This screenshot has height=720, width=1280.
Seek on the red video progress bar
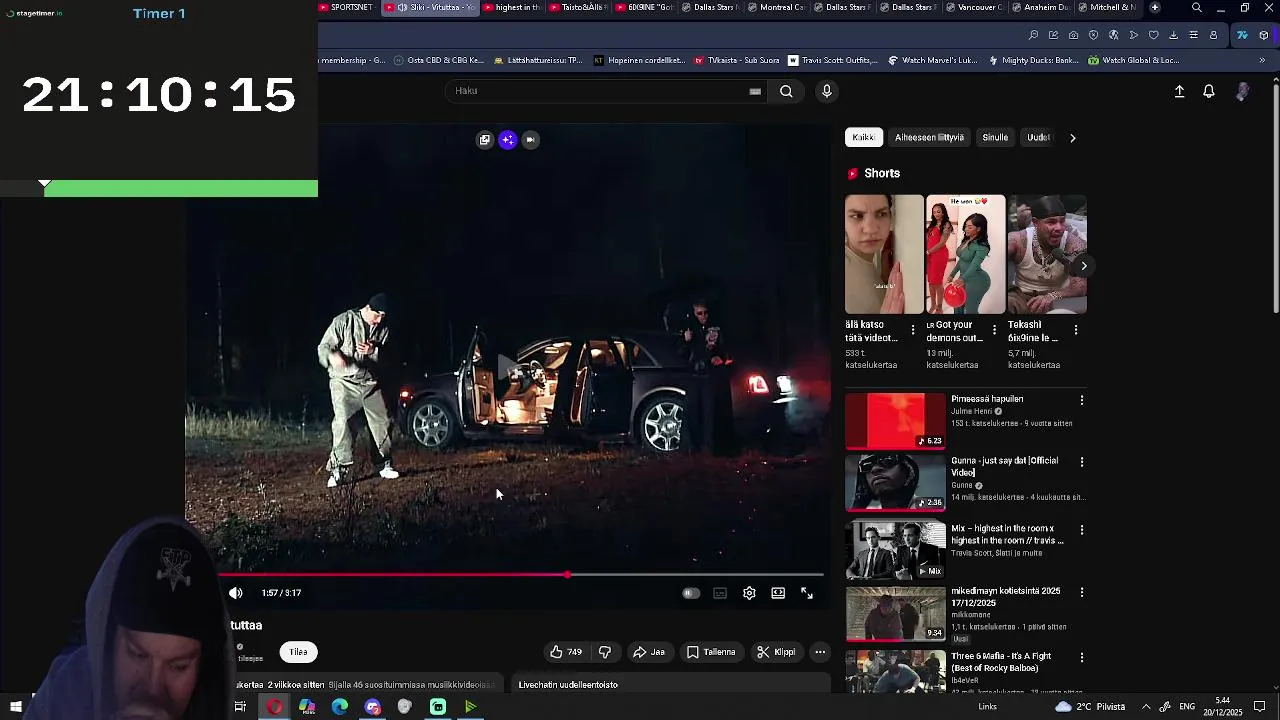click(x=520, y=575)
